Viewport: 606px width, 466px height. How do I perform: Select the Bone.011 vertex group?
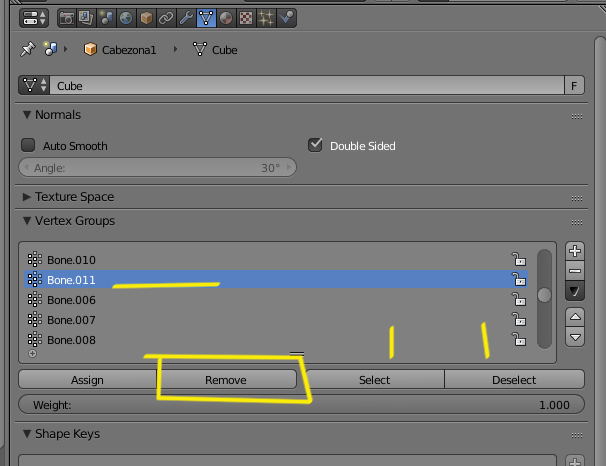tap(276, 279)
